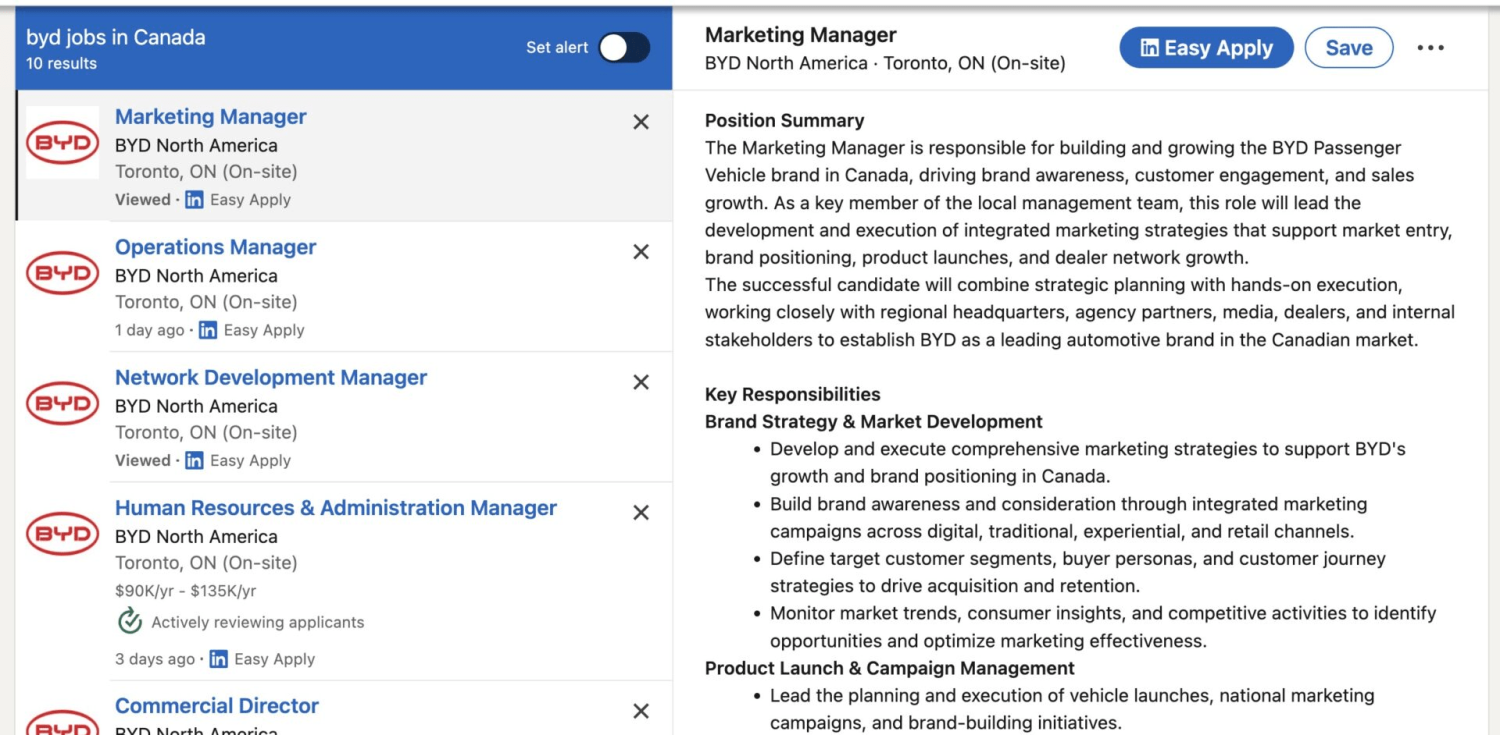
Task: Click the Marketing Manager title in detail header
Action: coord(801,35)
